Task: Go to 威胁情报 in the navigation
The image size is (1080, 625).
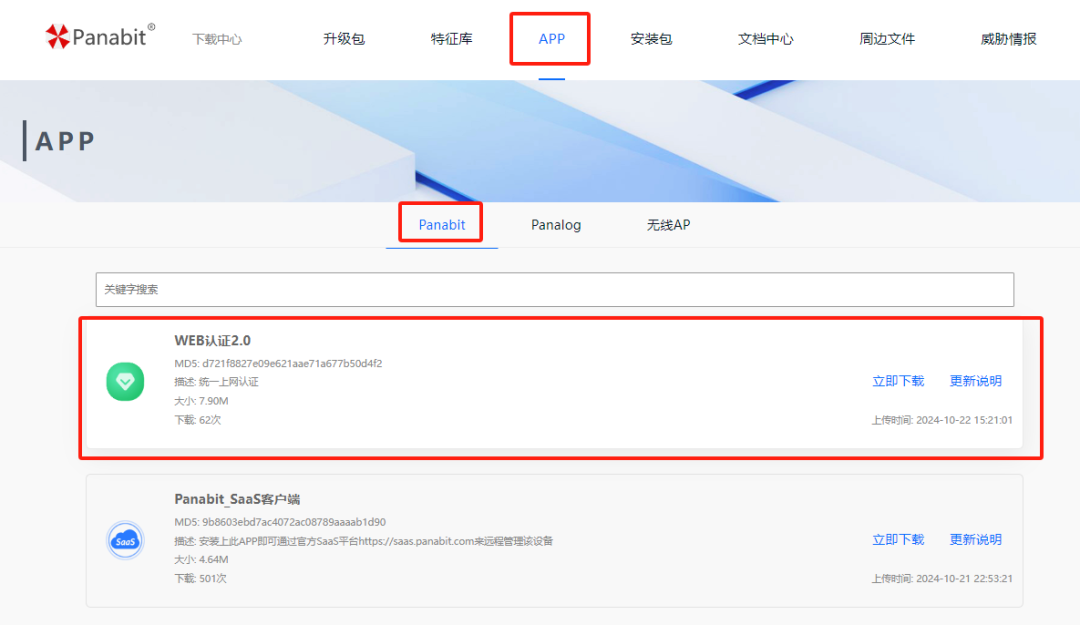Action: (x=1008, y=39)
